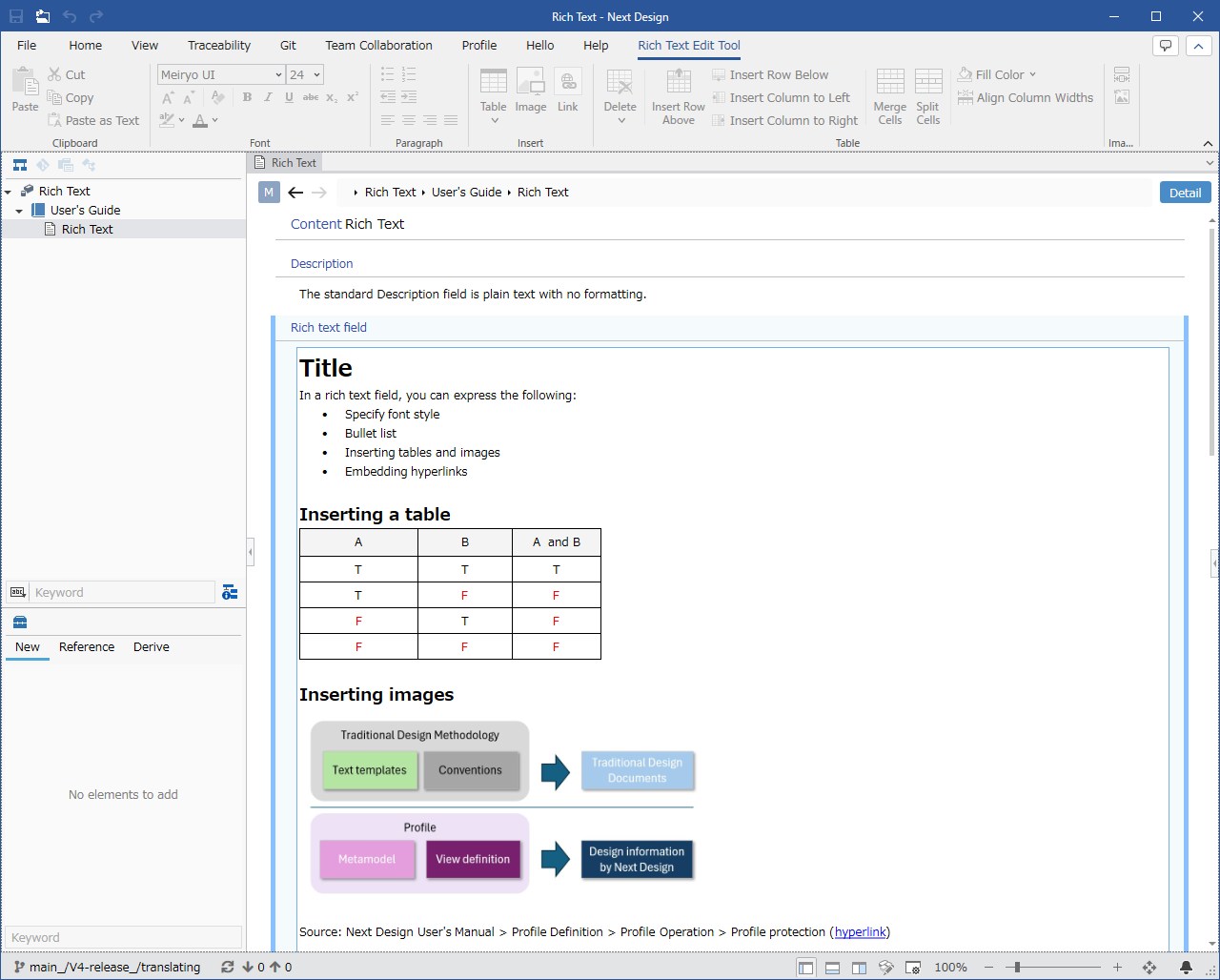The height and width of the screenshot is (980, 1220).
Task: Click Align Column Widths
Action: coord(1025,97)
